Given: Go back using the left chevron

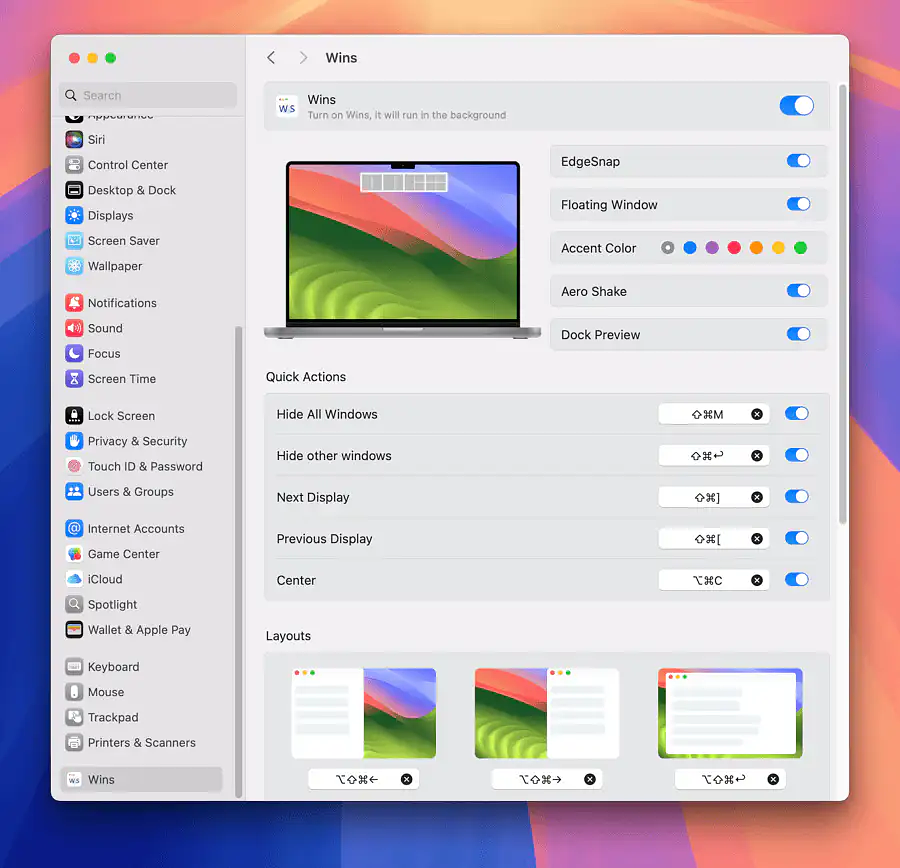Looking at the screenshot, I should tap(271, 58).
